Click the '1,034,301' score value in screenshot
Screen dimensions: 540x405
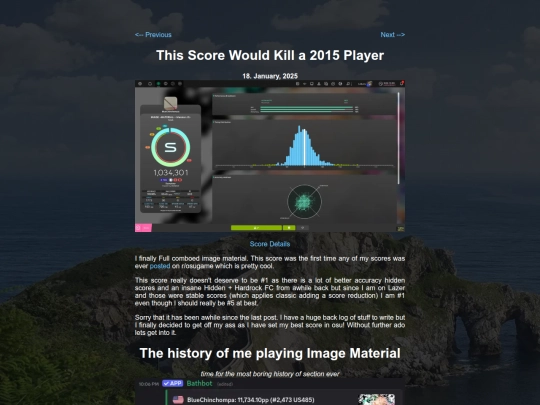pyautogui.click(x=171, y=173)
